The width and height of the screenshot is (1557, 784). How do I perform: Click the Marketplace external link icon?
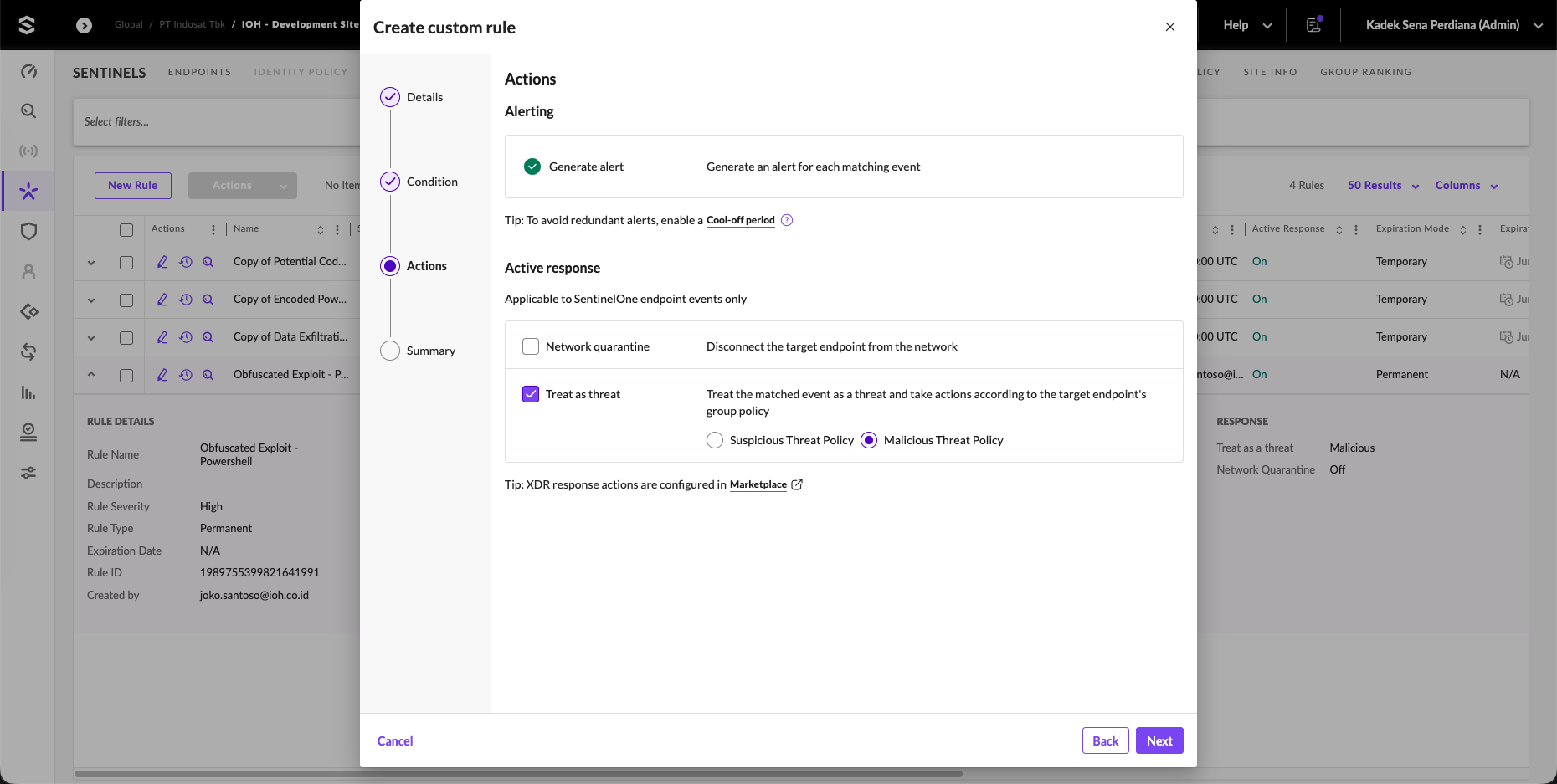[x=797, y=484]
